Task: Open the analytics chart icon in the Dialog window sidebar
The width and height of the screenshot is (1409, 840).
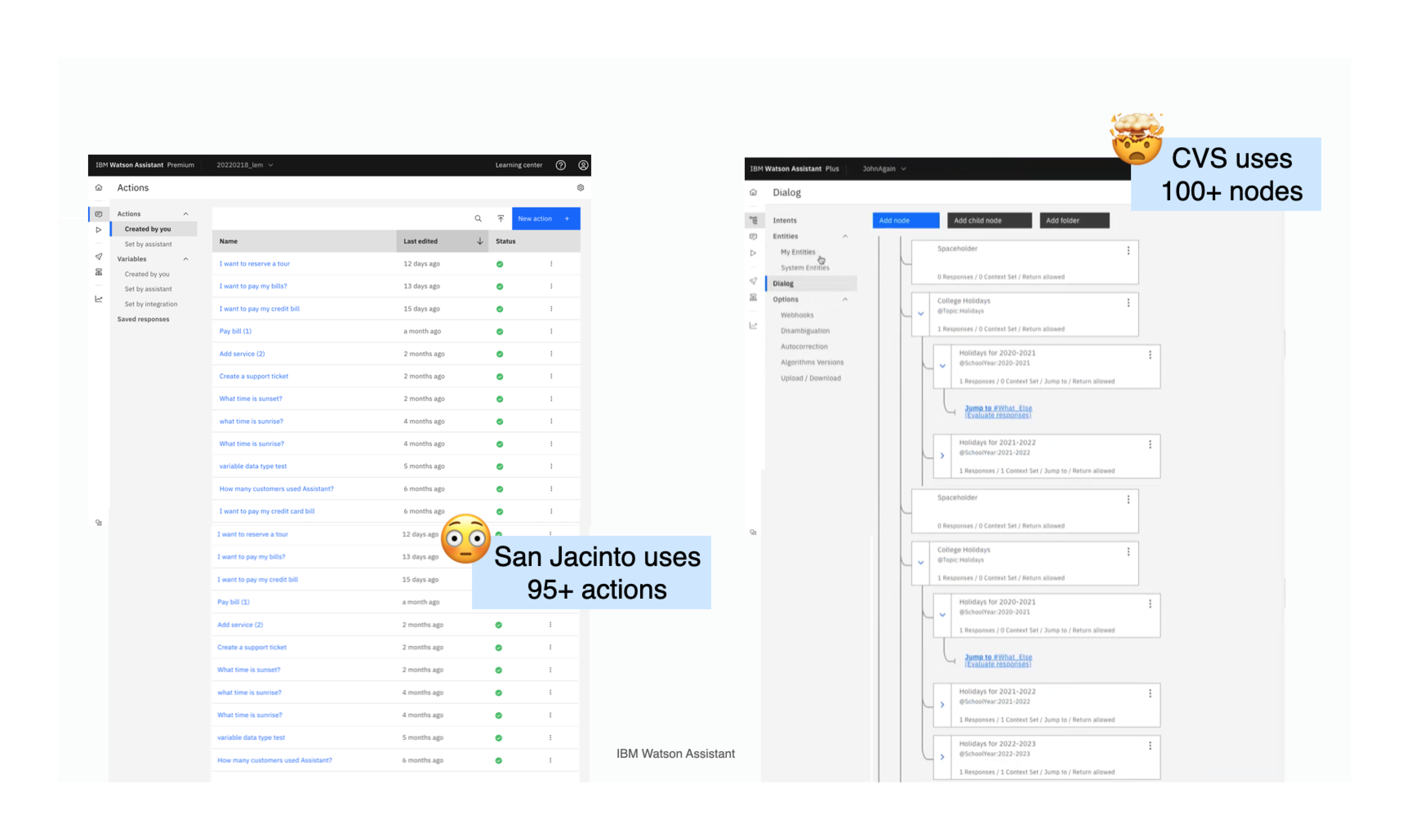Action: pos(753,326)
